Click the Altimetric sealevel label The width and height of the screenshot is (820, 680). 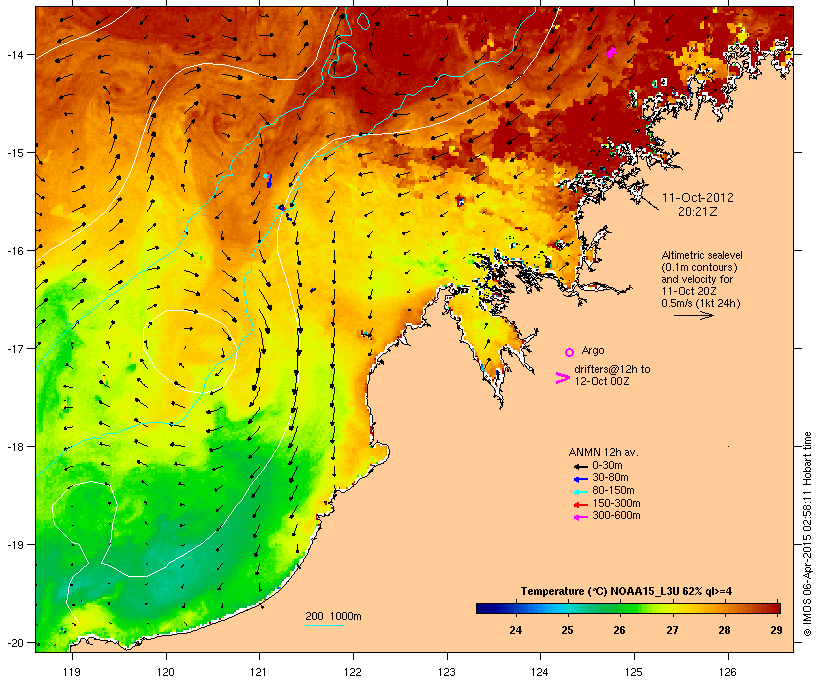click(702, 255)
